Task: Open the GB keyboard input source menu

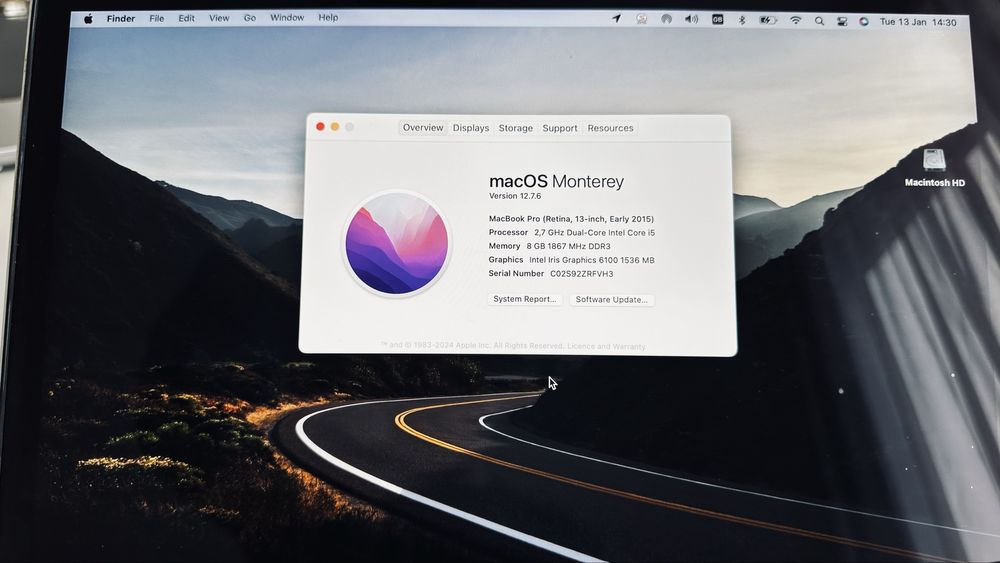Action: [x=717, y=19]
